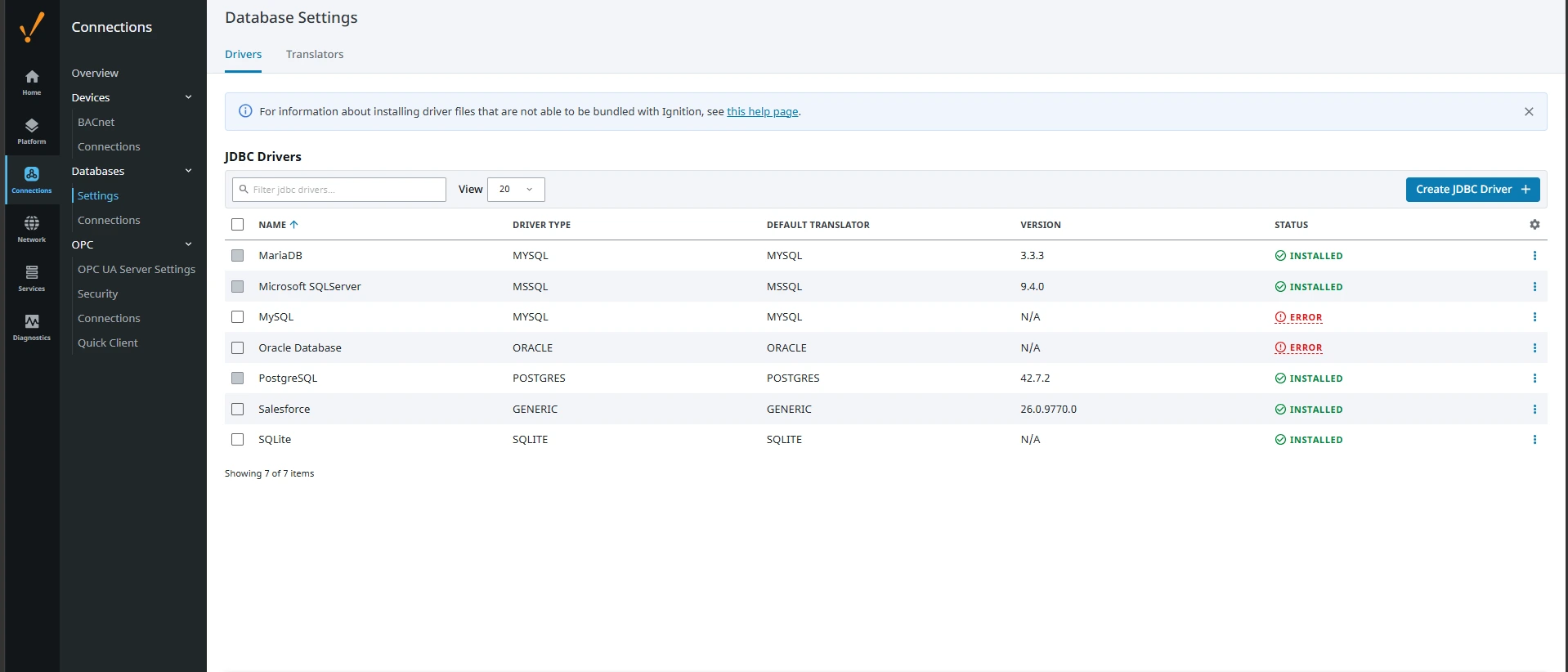Open the Services section icon
Screen dimensions: 1568x672
point(32,278)
